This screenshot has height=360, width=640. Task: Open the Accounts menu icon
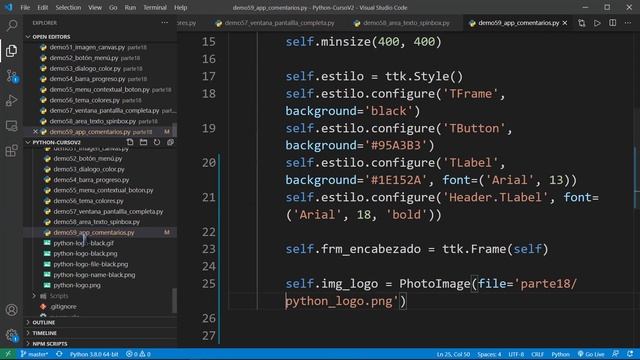point(11,310)
